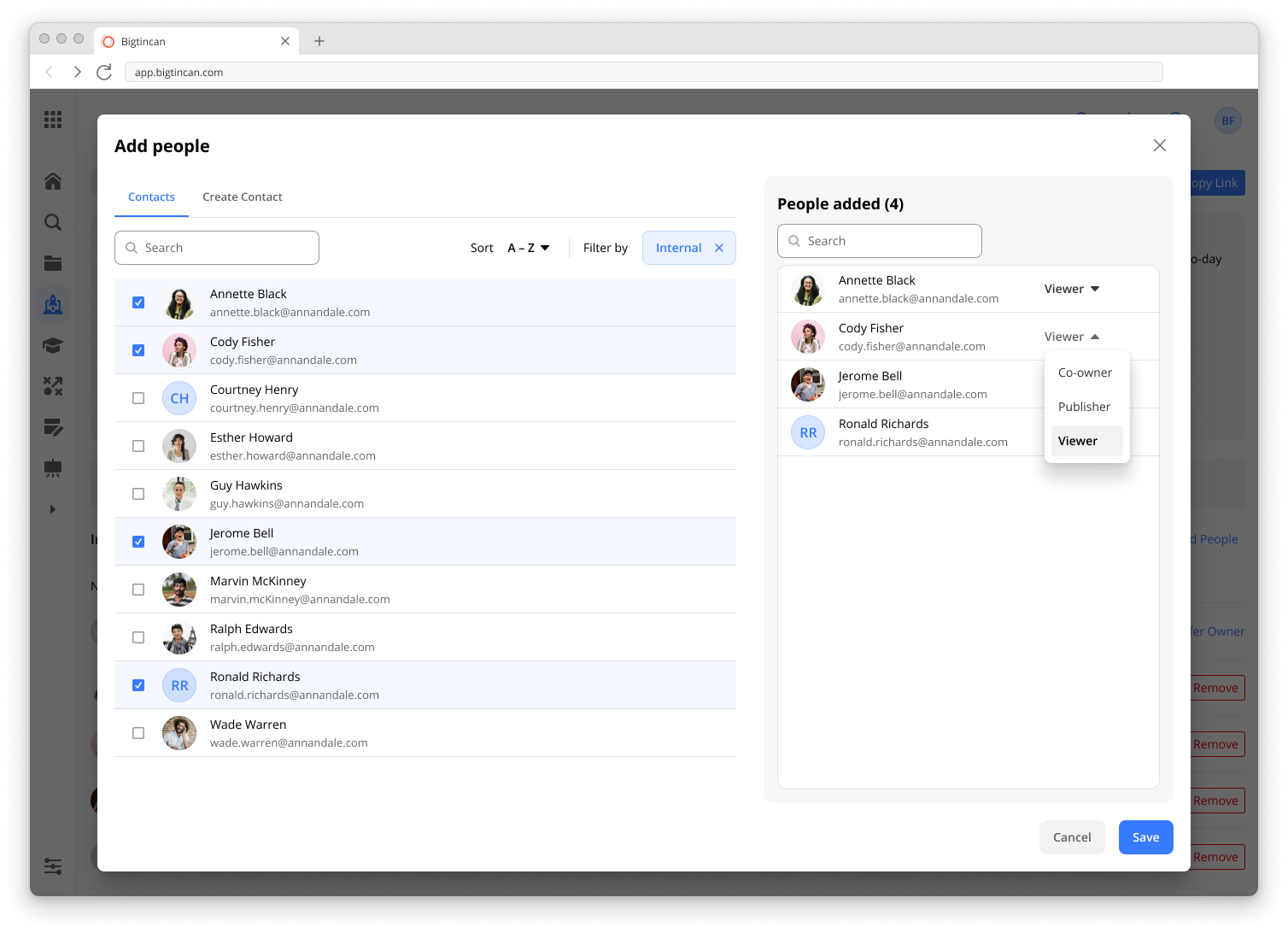The width and height of the screenshot is (1288, 933).
Task: Open the sliders settings icon in sidebar
Action: [x=53, y=866]
